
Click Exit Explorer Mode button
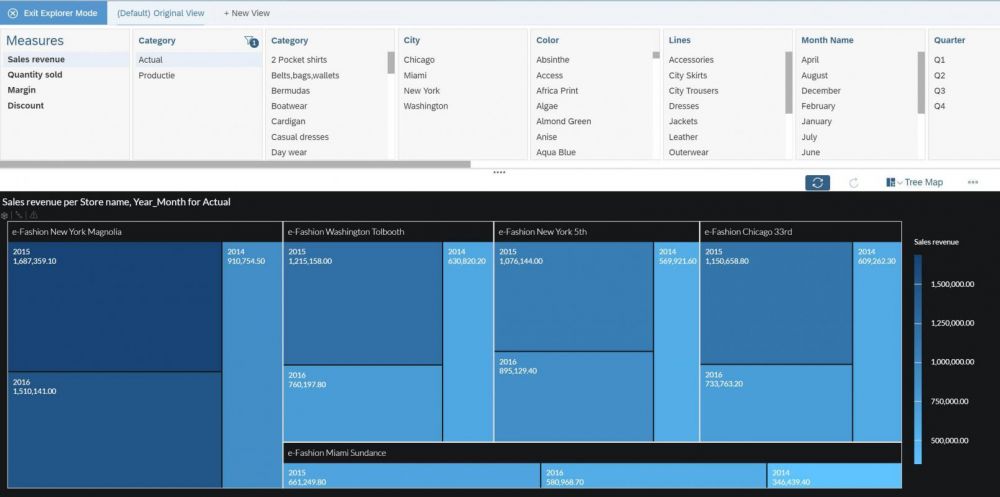(x=54, y=13)
